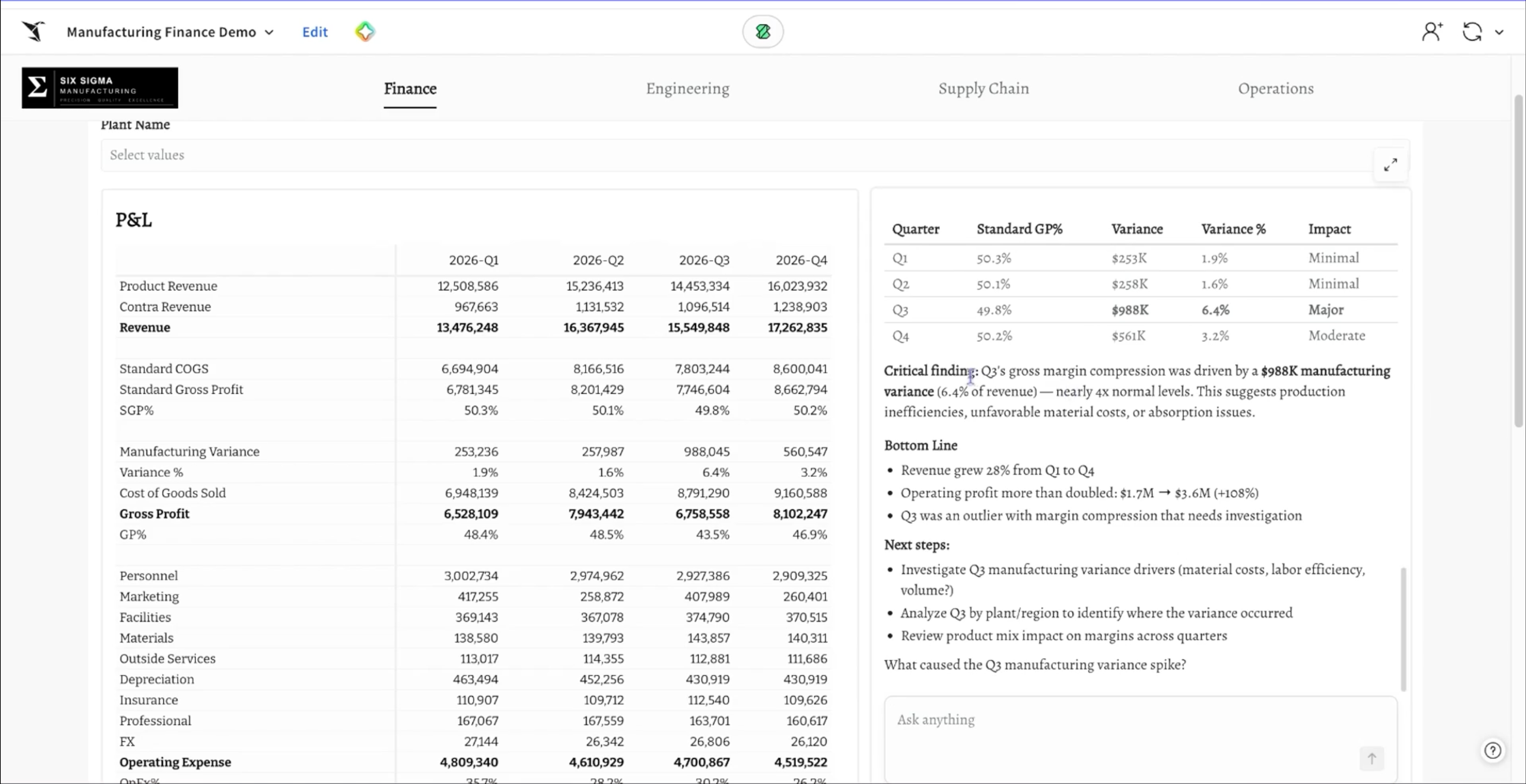Click the SGP% row label

click(x=136, y=410)
